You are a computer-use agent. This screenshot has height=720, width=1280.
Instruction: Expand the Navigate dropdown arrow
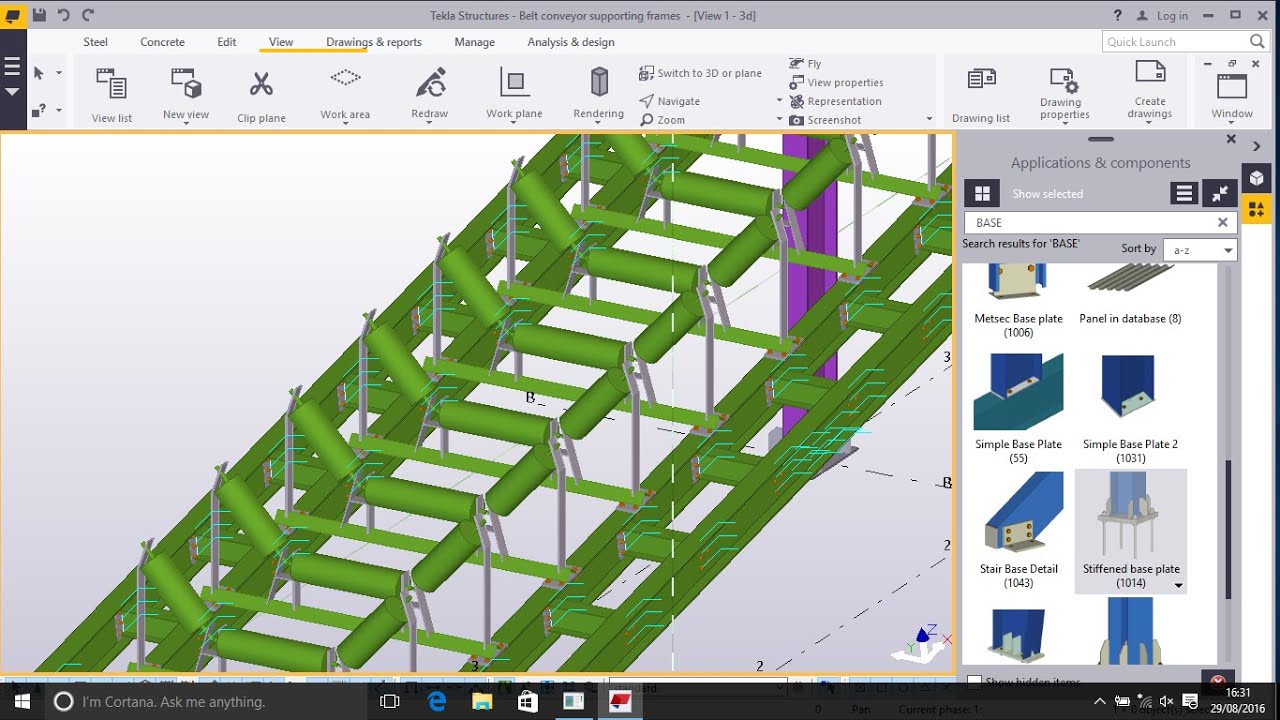780,101
